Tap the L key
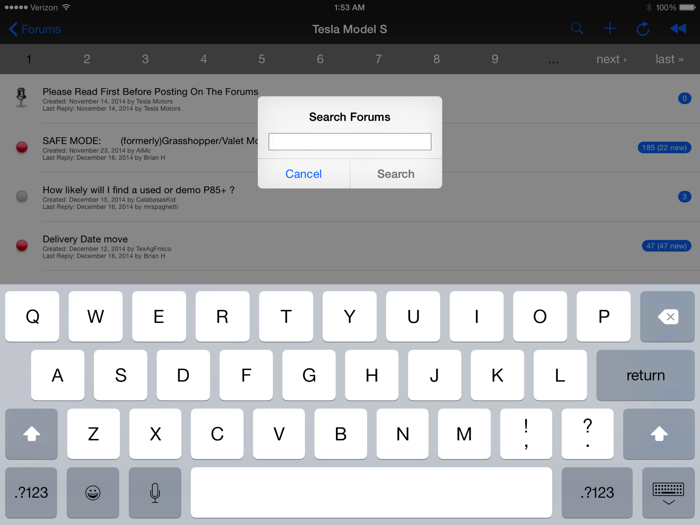Image resolution: width=700 pixels, height=525 pixels. 560,375
